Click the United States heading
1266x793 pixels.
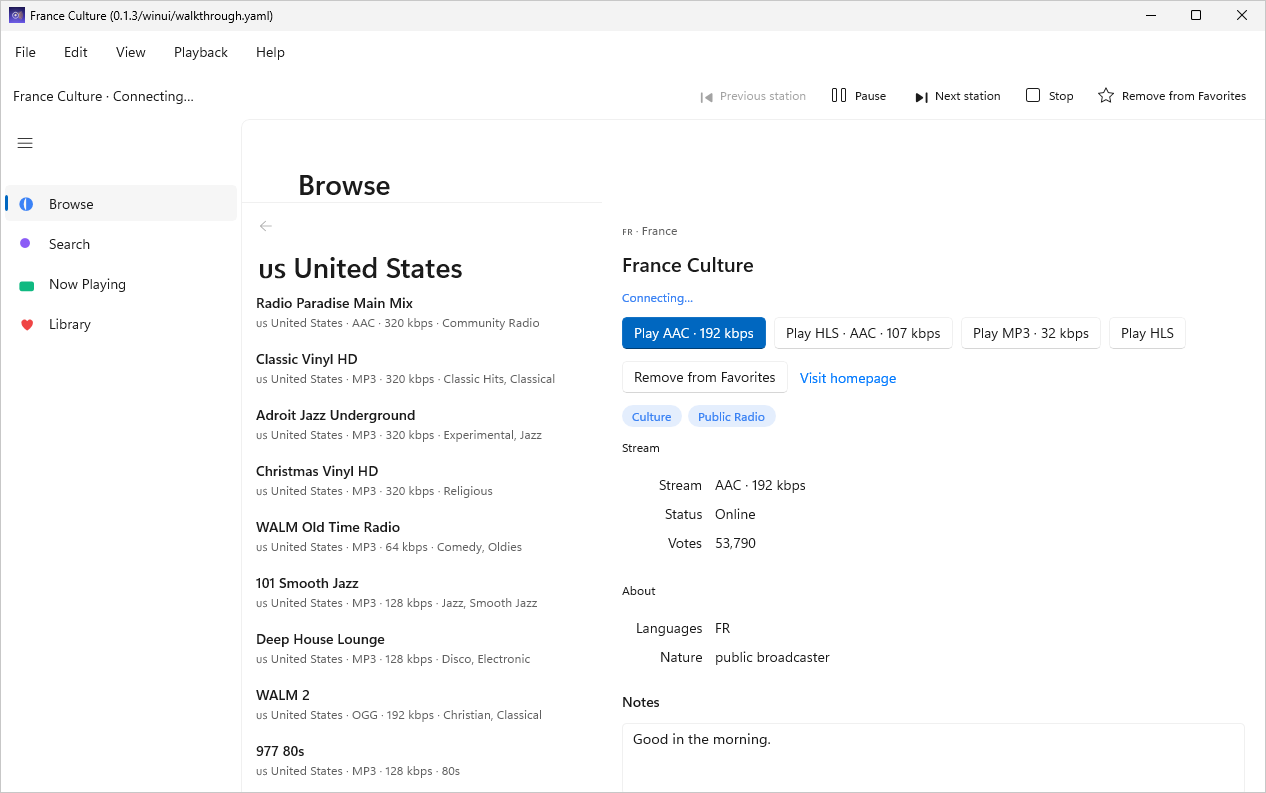(x=360, y=268)
